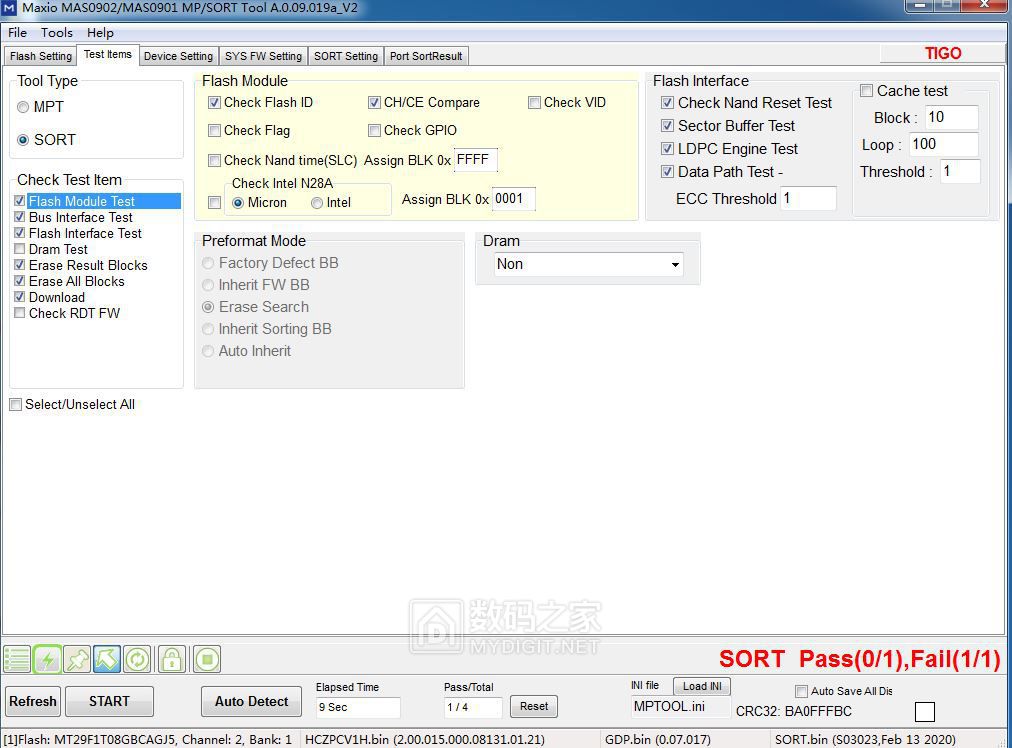The width and height of the screenshot is (1012, 748).
Task: Select the MPT tool type
Action: point(23,107)
